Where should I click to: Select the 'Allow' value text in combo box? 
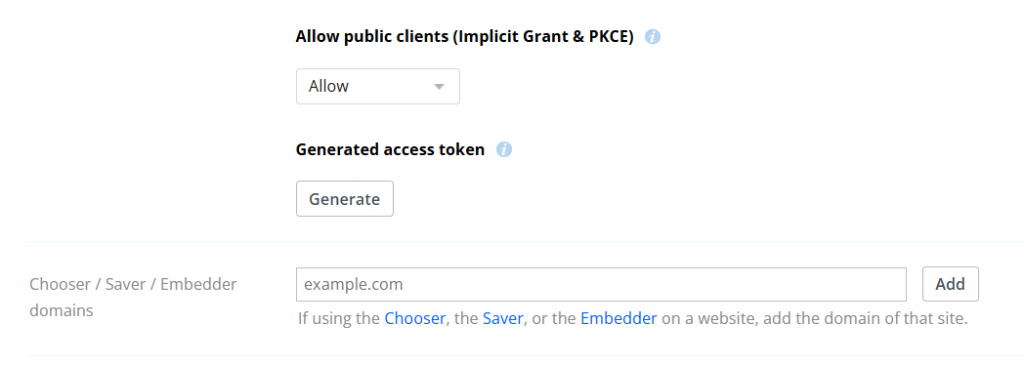pos(328,86)
